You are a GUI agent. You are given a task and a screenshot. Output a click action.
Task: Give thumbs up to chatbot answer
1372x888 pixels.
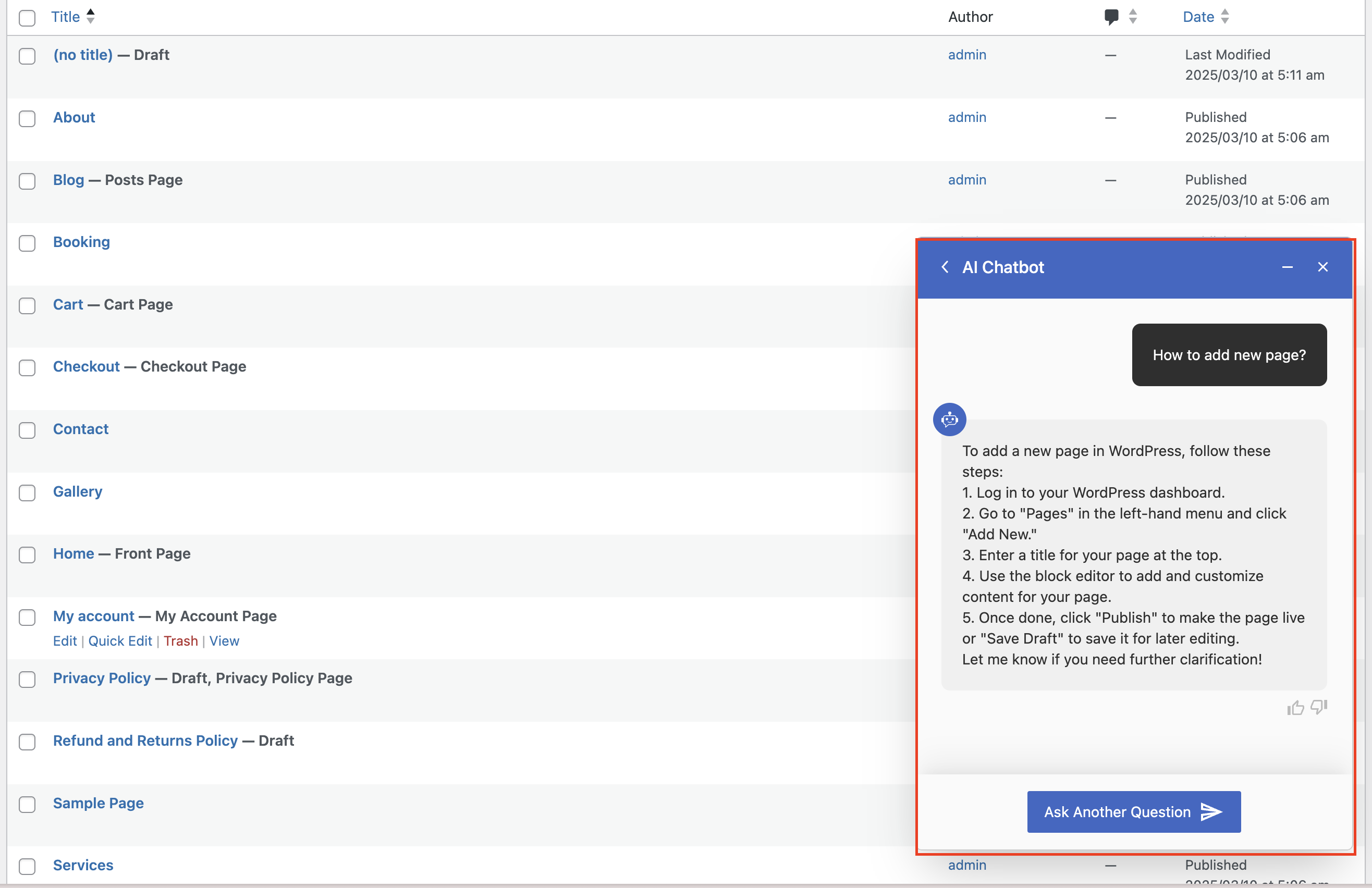point(1295,707)
